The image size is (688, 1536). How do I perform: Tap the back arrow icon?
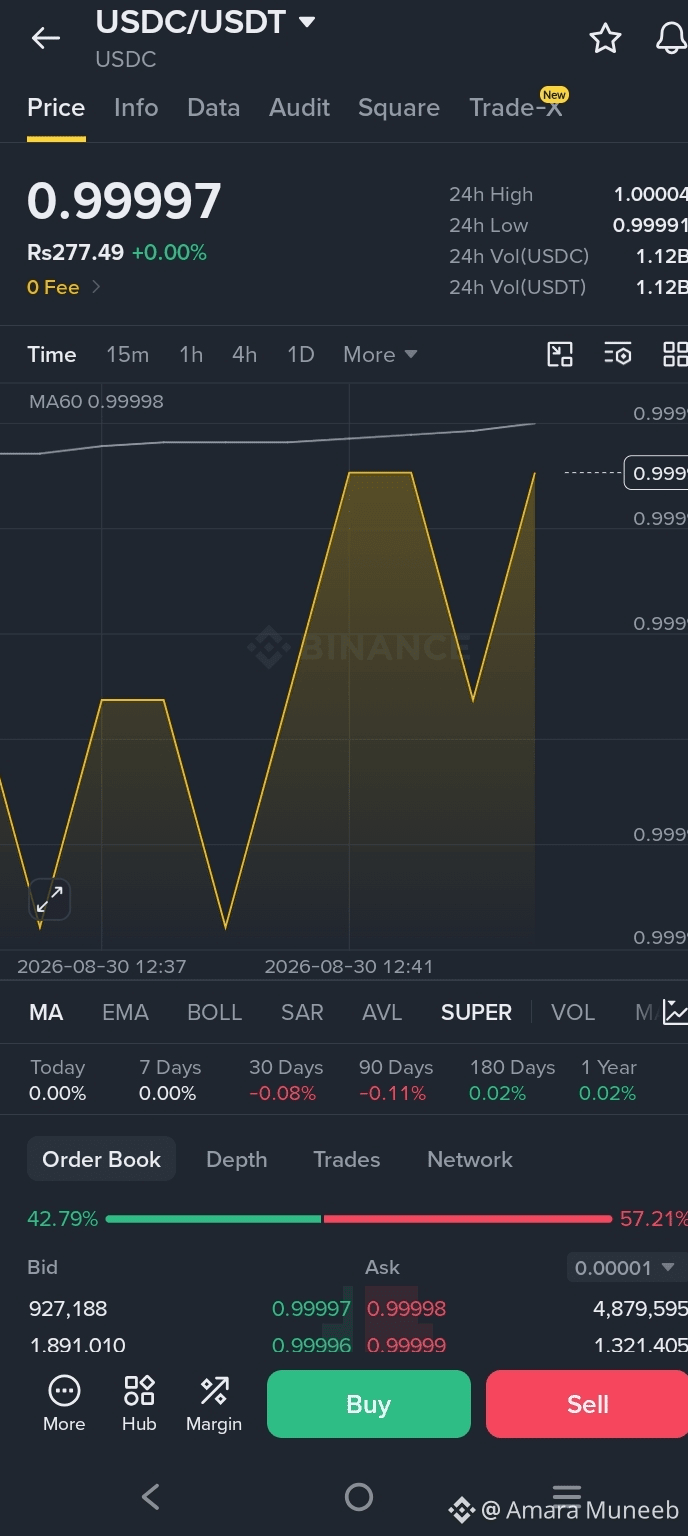(x=46, y=39)
